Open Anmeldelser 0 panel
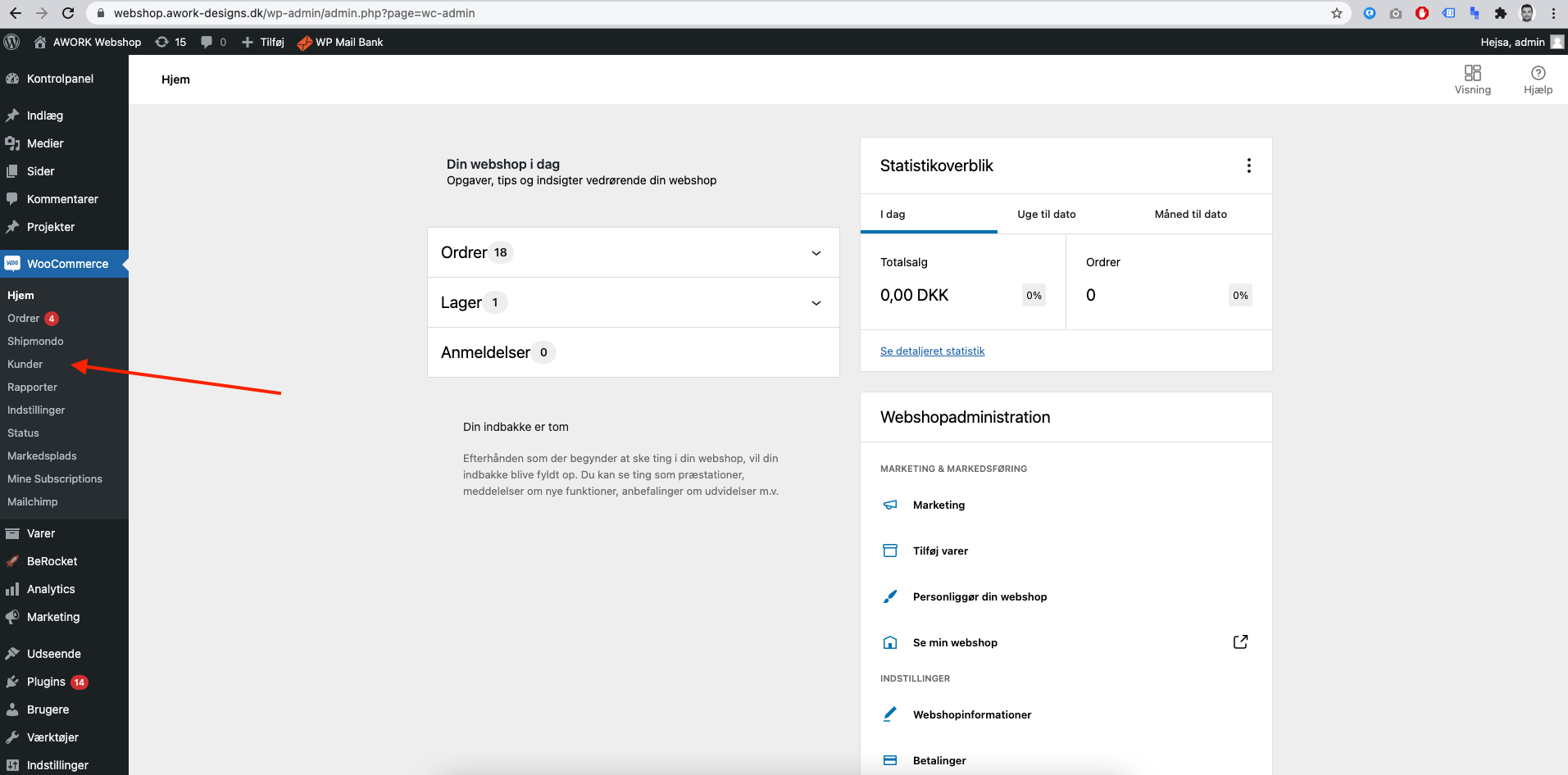The height and width of the screenshot is (775, 1568). 634,352
